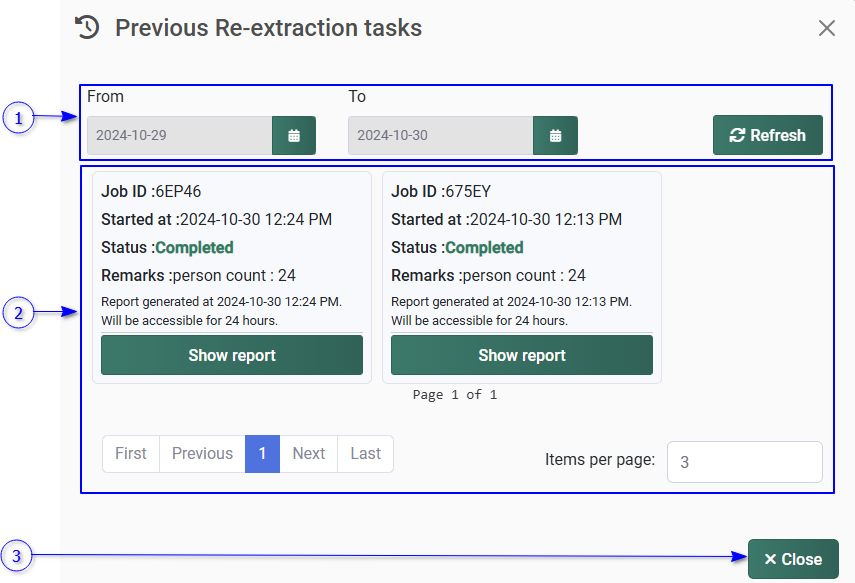Viewport: 855px width, 583px height.
Task: Dismiss dialog with the top-right X icon
Action: (x=826, y=28)
